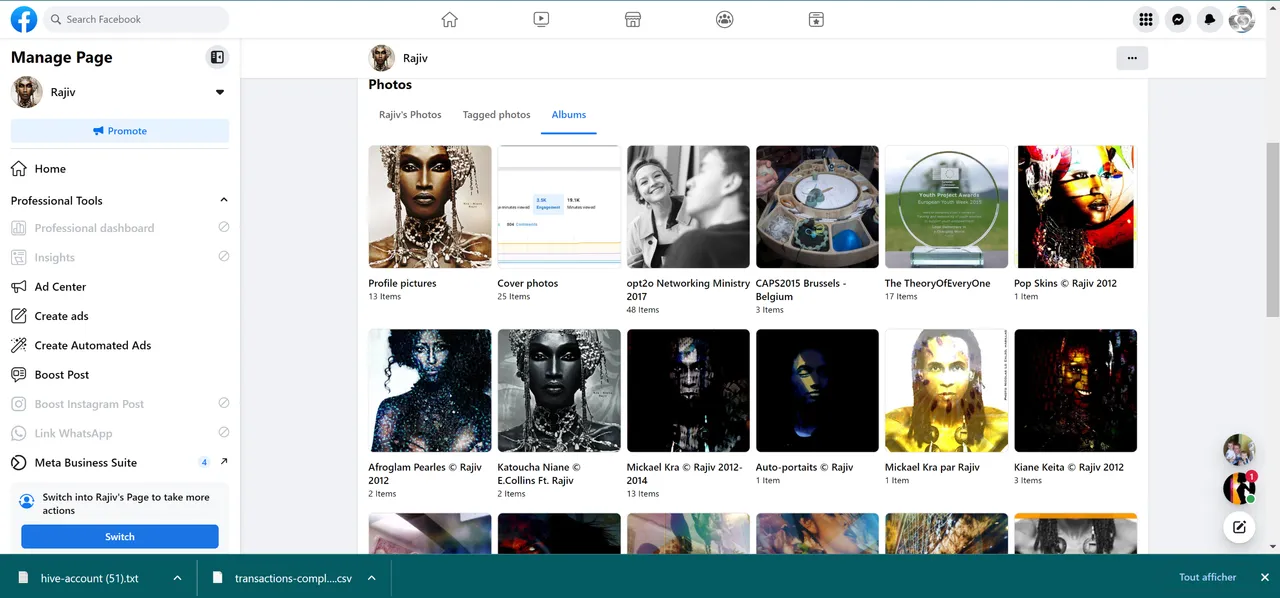Click the Promote button
This screenshot has height=598, width=1280.
[120, 131]
